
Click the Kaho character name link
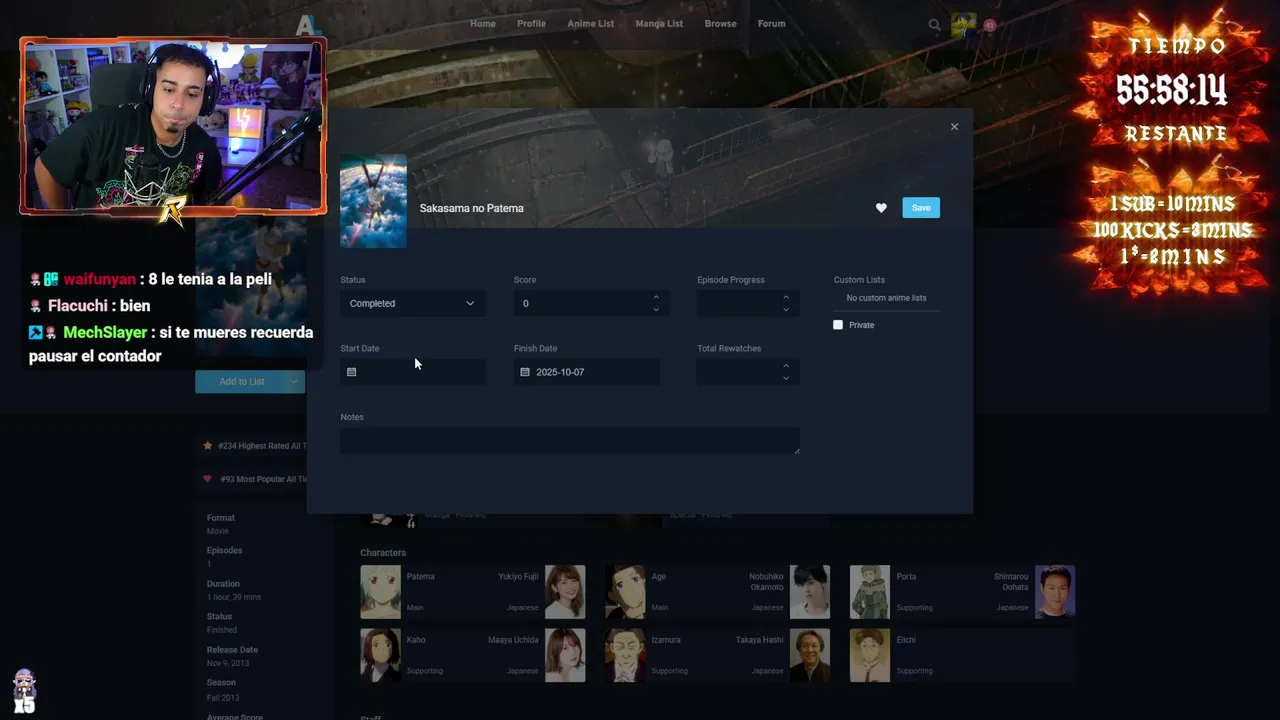click(x=416, y=640)
